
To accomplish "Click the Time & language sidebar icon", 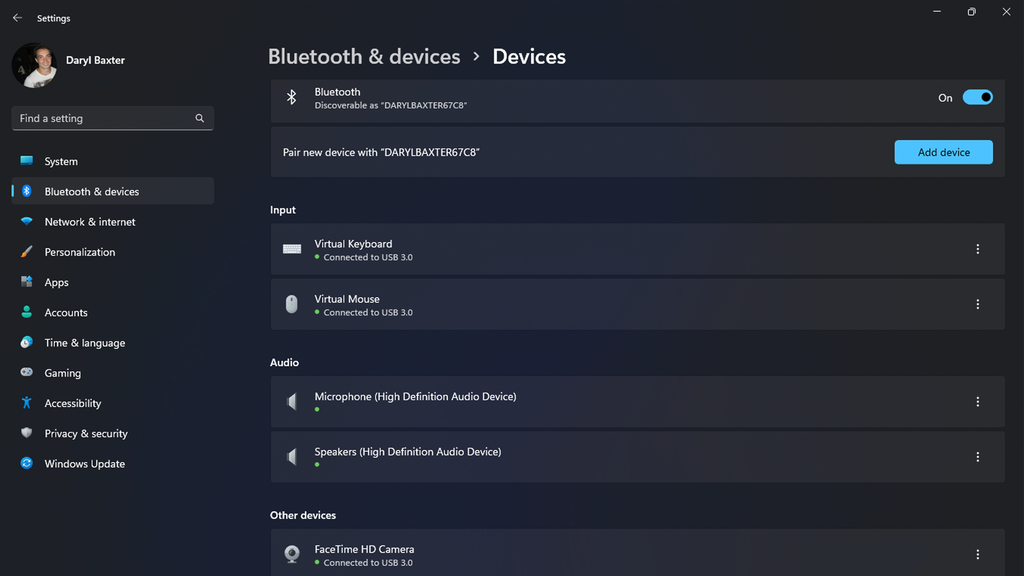I will coord(26,342).
